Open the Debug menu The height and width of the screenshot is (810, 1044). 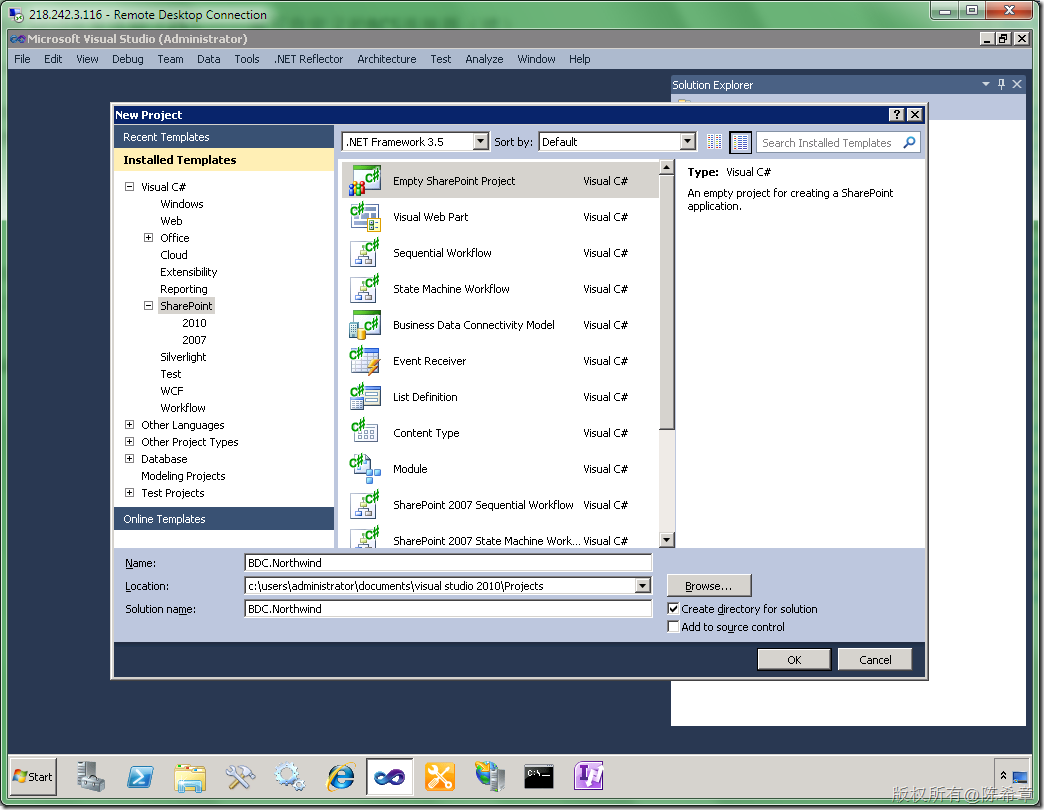click(x=127, y=59)
